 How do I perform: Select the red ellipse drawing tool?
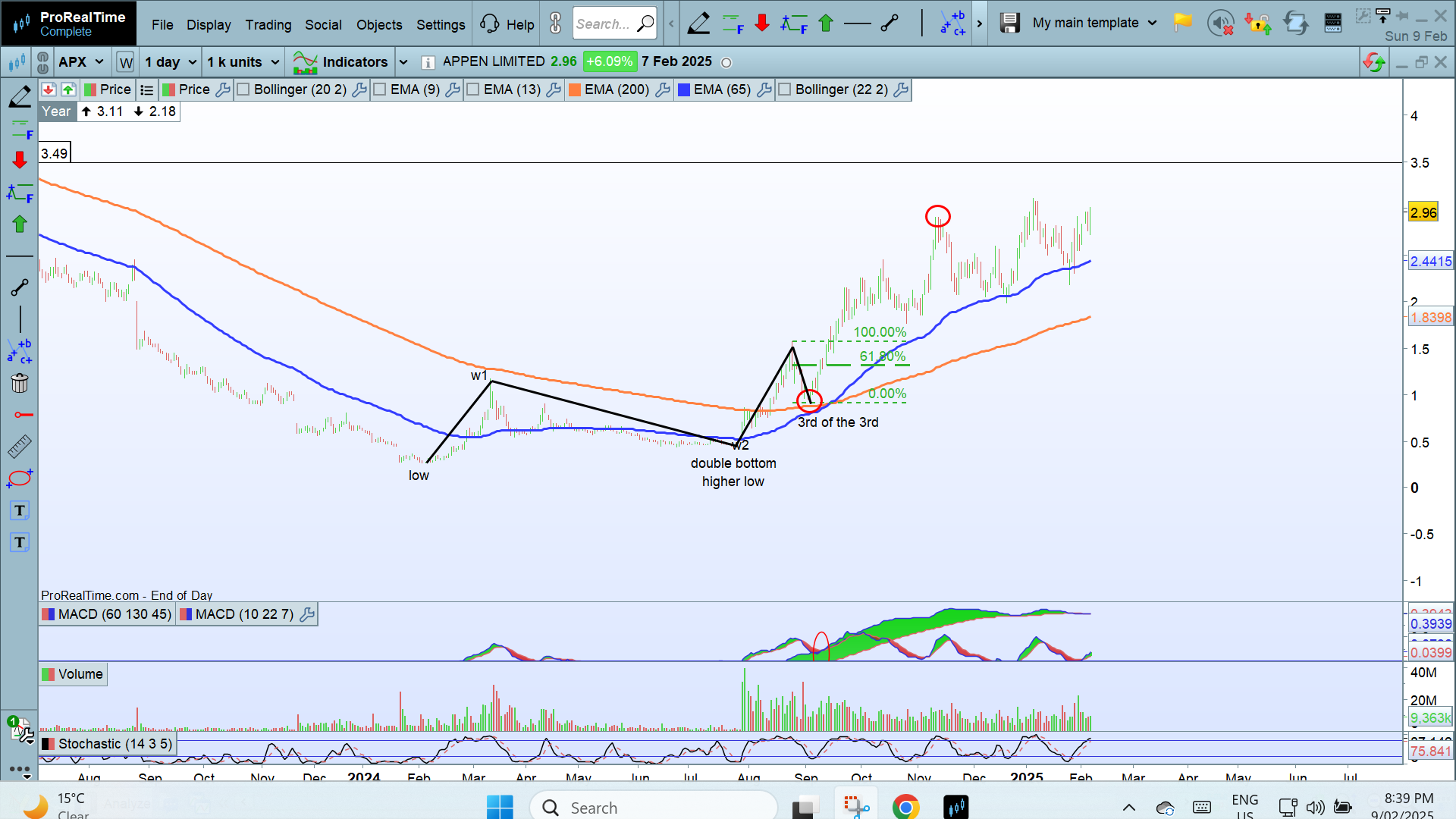(20, 479)
